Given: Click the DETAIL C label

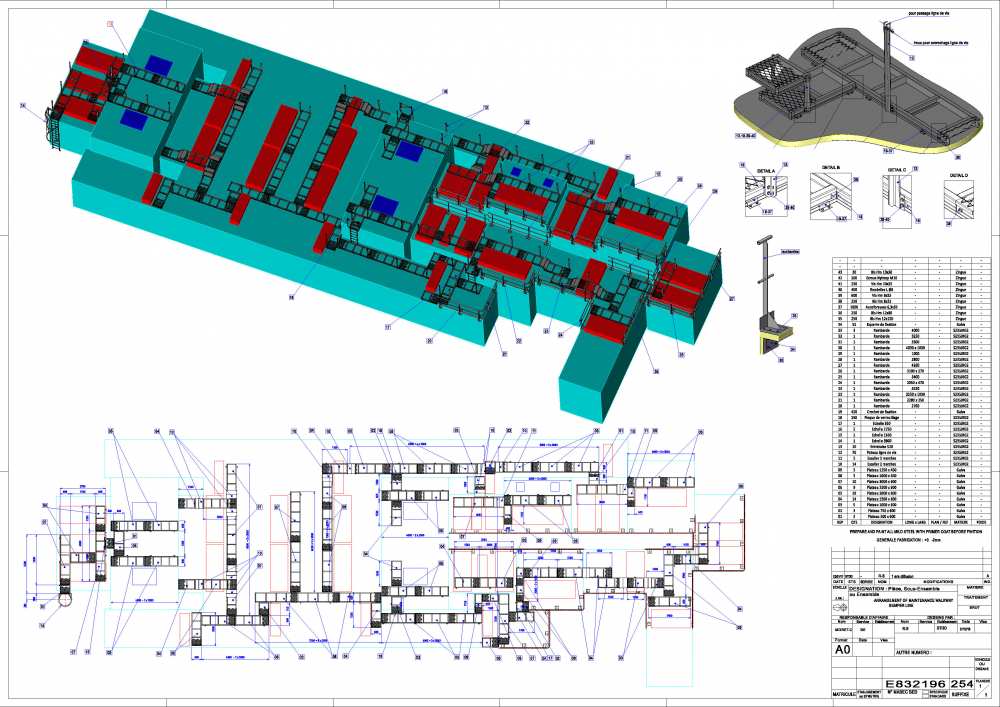Looking at the screenshot, I should pyautogui.click(x=897, y=170).
